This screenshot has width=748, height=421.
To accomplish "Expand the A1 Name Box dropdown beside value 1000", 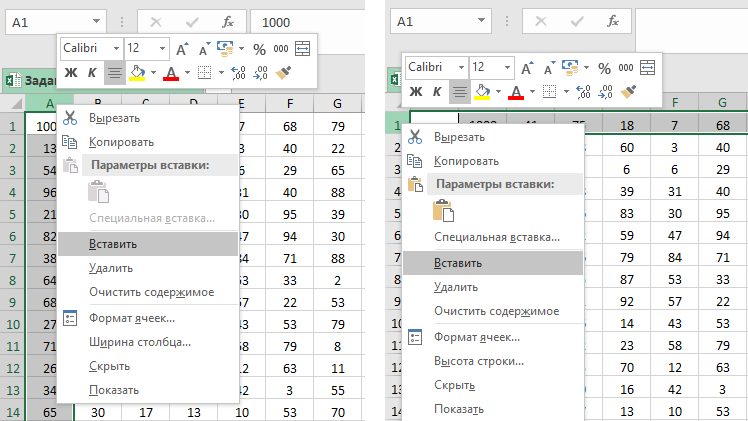I will point(96,21).
